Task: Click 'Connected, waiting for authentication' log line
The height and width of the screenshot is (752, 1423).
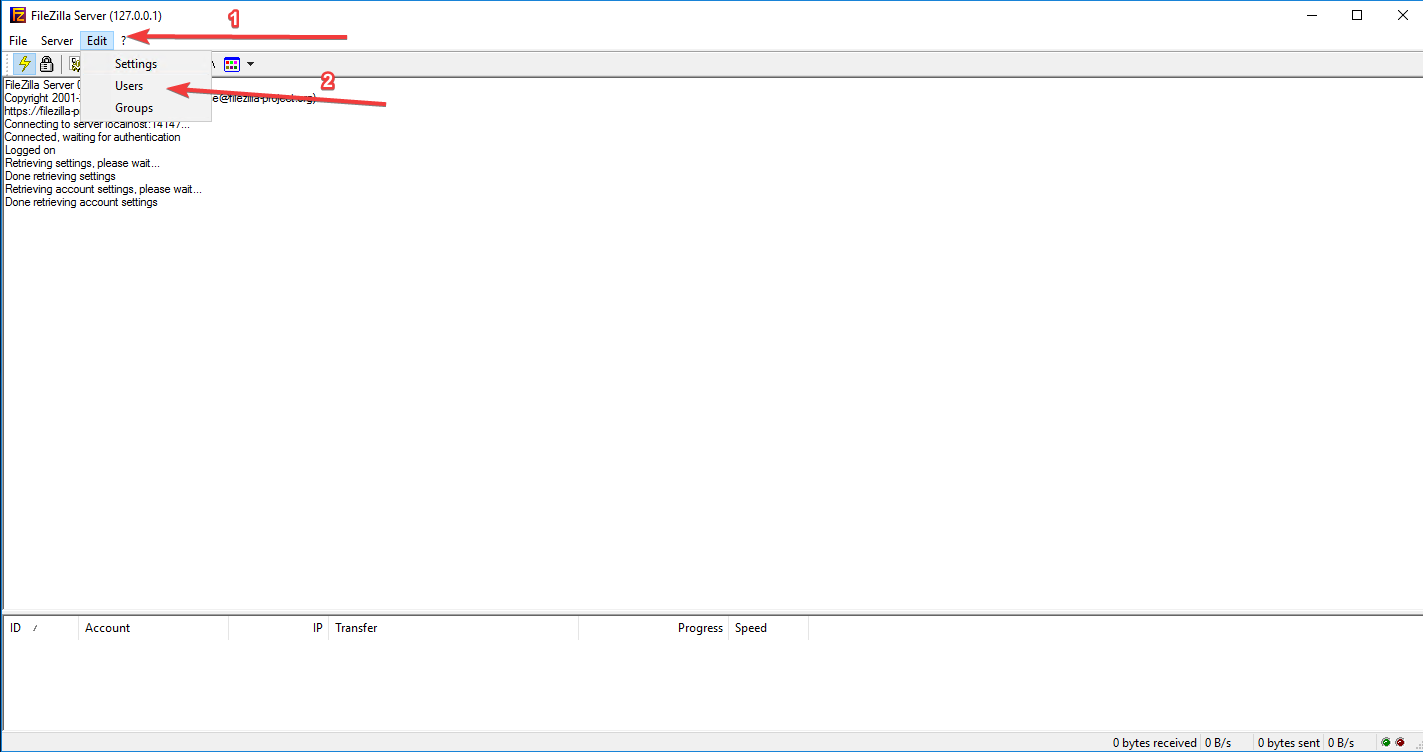Action: pos(93,137)
